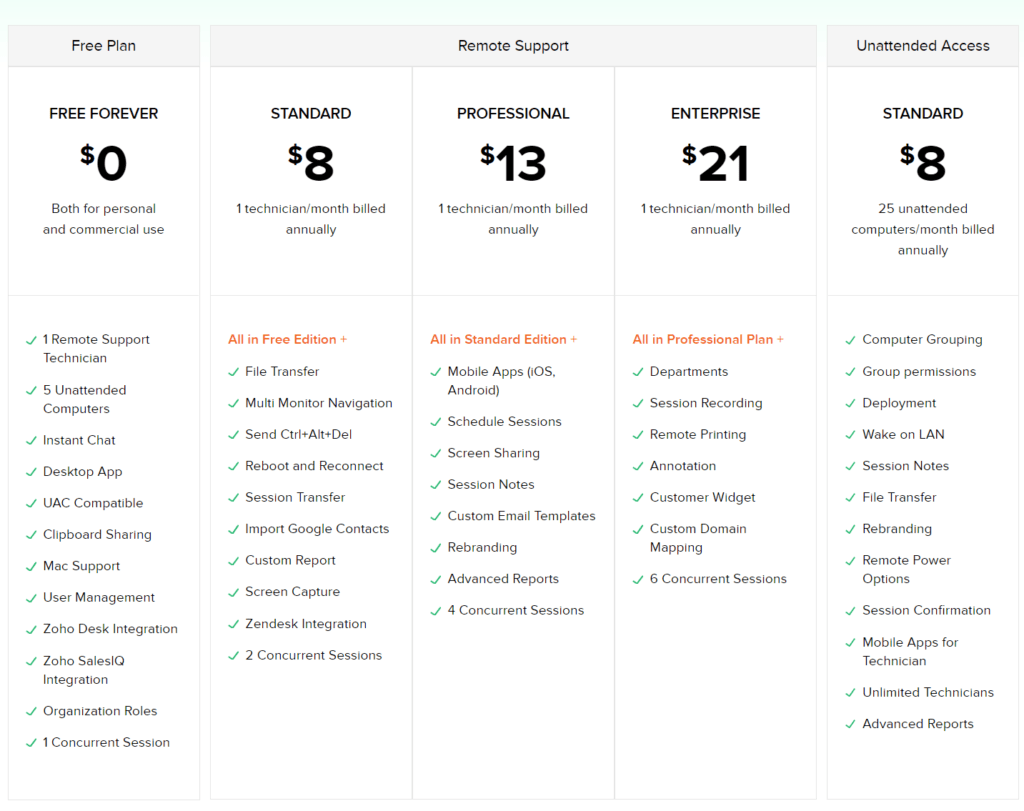The height and width of the screenshot is (811, 1024).
Task: Click the checkmark beside Customer Widget
Action: click(x=638, y=498)
